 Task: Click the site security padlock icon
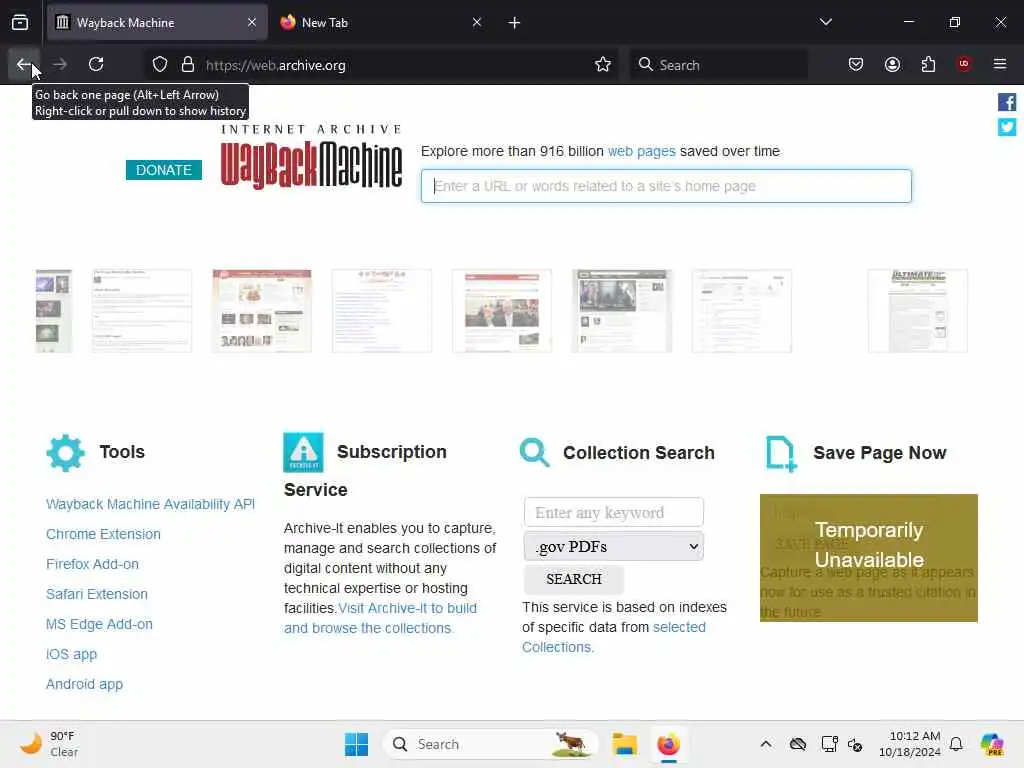[188, 65]
